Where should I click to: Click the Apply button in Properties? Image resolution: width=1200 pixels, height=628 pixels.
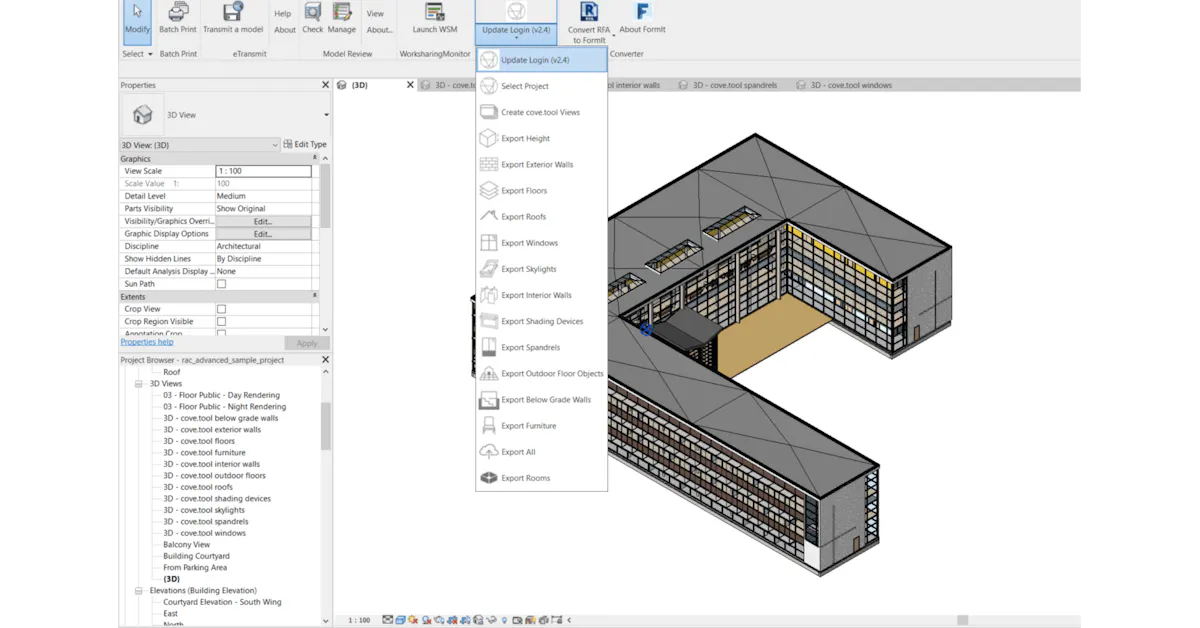coord(306,343)
